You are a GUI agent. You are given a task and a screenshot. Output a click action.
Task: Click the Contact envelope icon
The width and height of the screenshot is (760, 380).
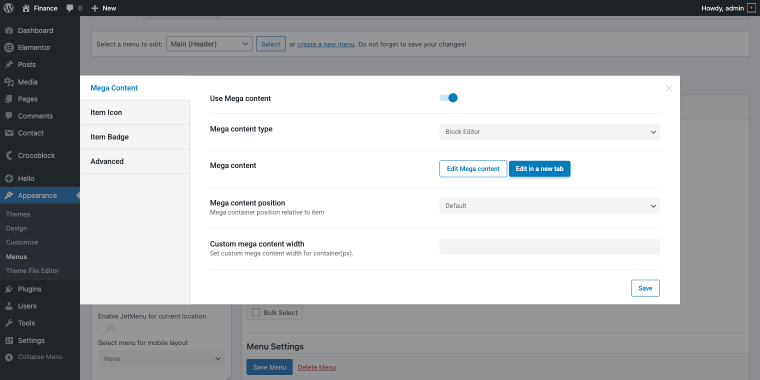point(8,133)
